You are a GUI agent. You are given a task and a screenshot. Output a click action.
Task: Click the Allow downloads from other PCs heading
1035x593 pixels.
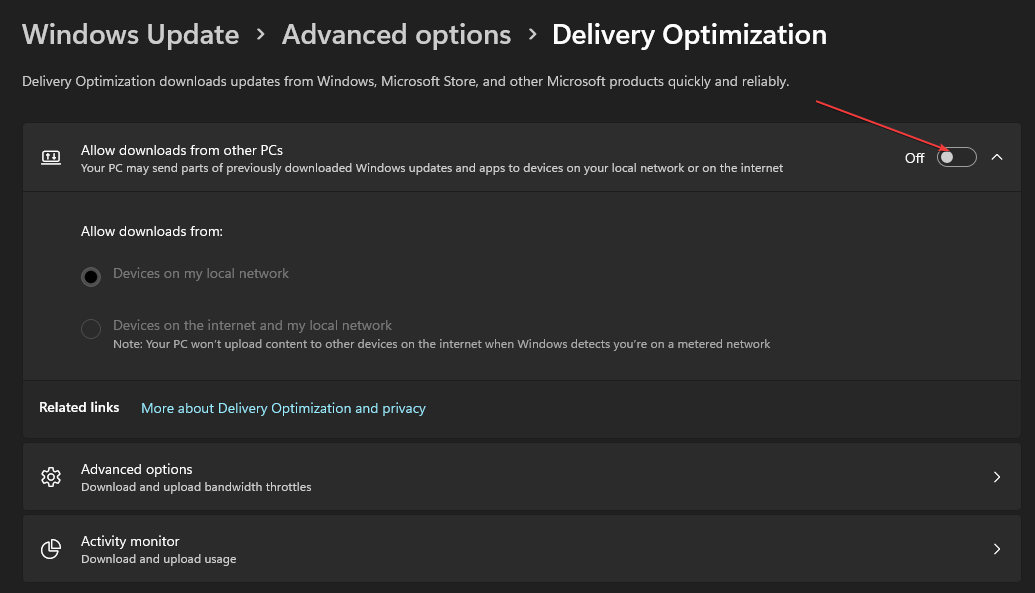[x=182, y=150]
